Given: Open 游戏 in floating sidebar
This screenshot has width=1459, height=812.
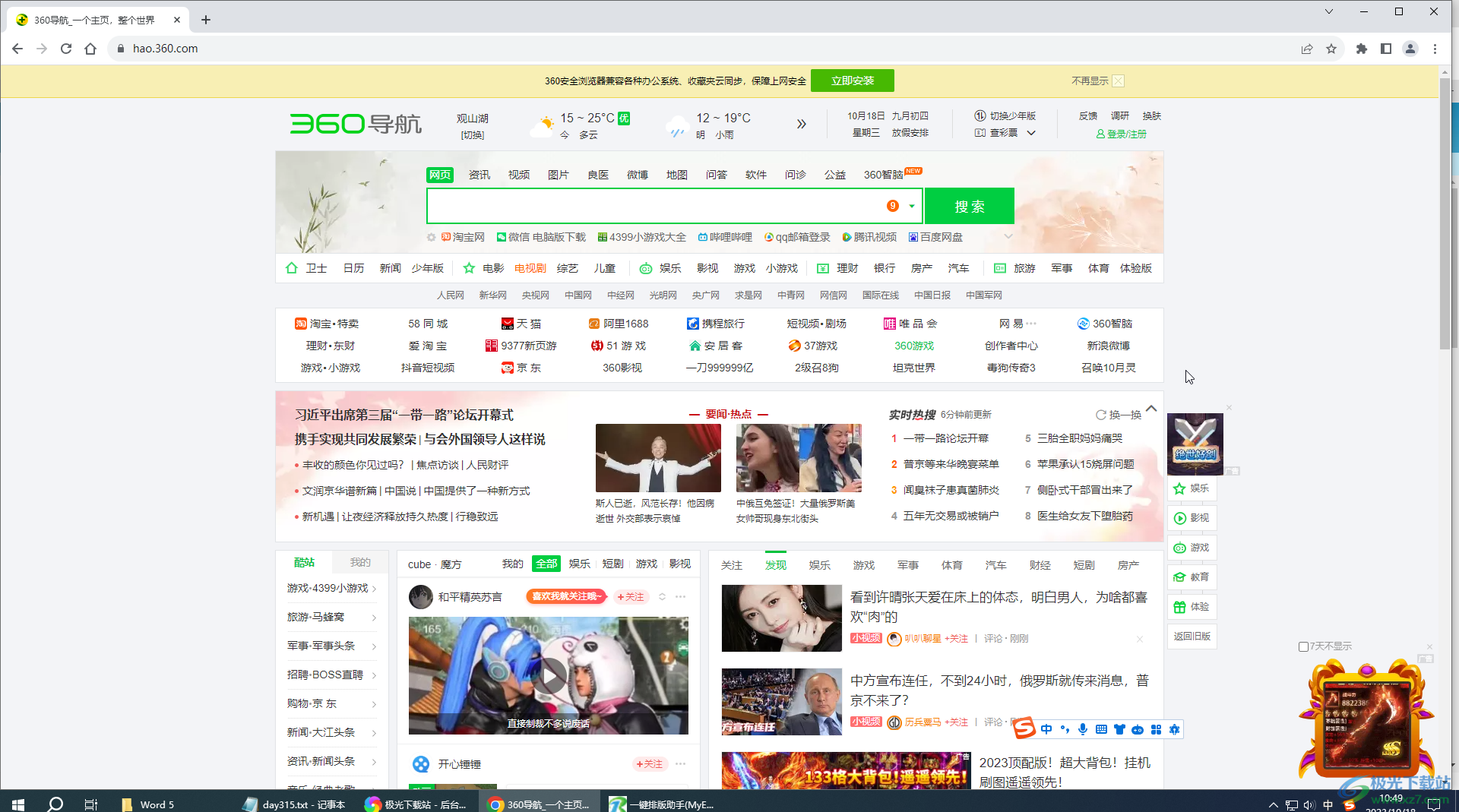Looking at the screenshot, I should point(1192,548).
